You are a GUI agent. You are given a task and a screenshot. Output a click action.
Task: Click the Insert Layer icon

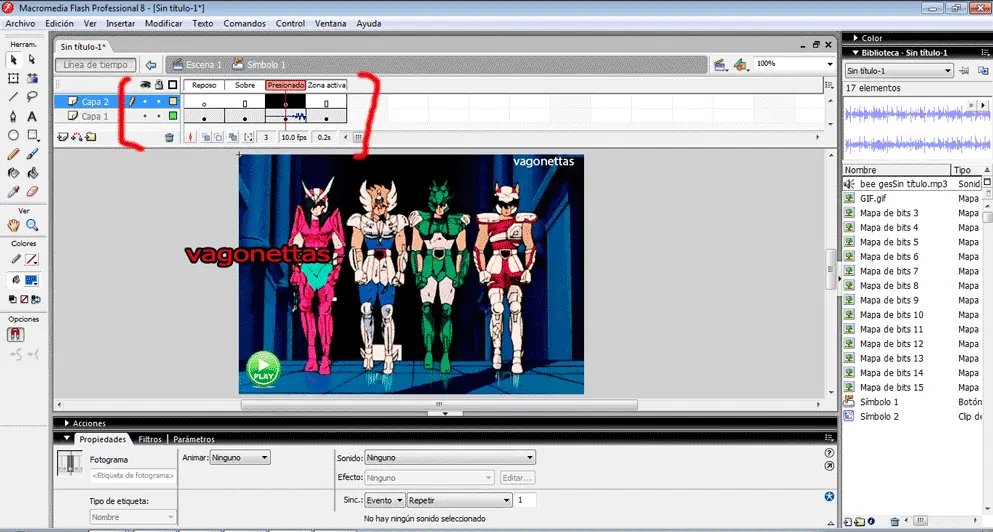[x=63, y=137]
